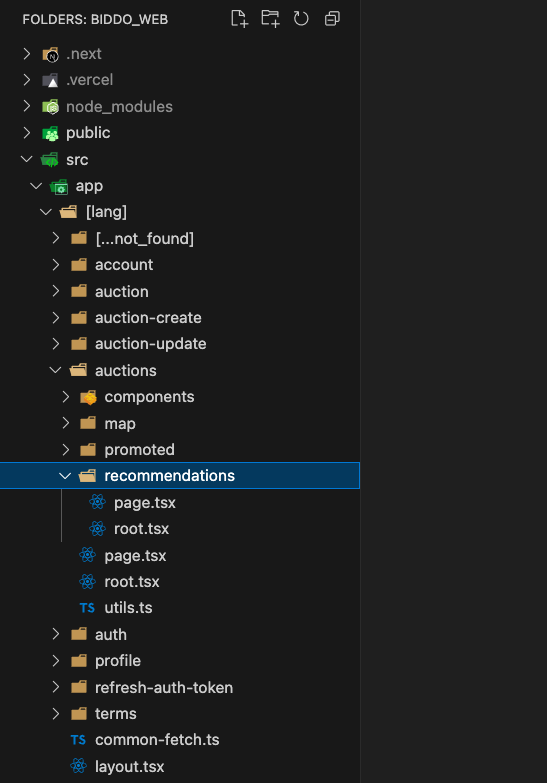Viewport: 547px width, 783px height.
Task: Click the New Folder icon
Action: pyautogui.click(x=270, y=19)
